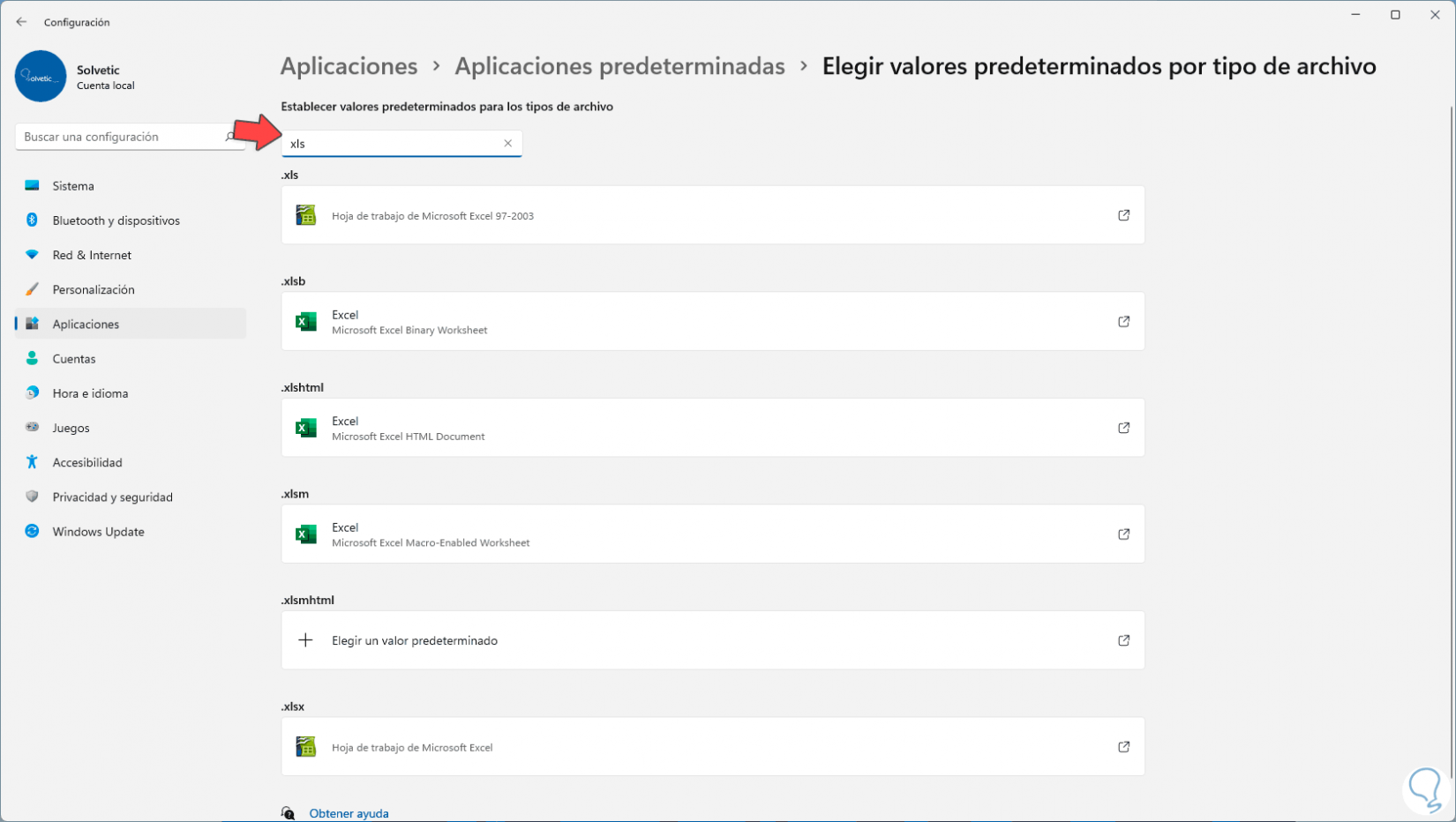Click the Hora e idioma globe icon
1456x822 pixels.
(33, 393)
